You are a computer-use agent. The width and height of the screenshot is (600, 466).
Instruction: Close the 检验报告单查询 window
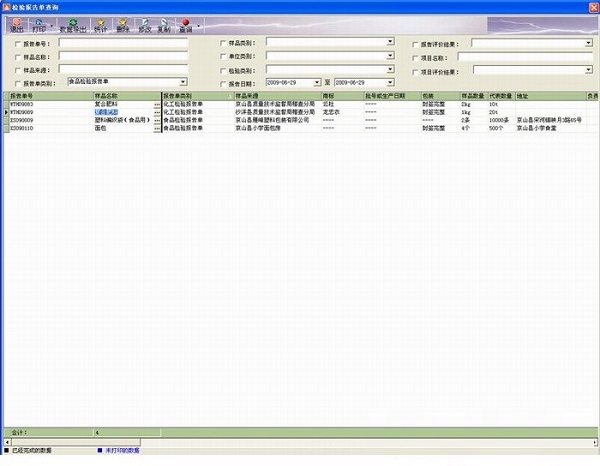click(593, 7)
